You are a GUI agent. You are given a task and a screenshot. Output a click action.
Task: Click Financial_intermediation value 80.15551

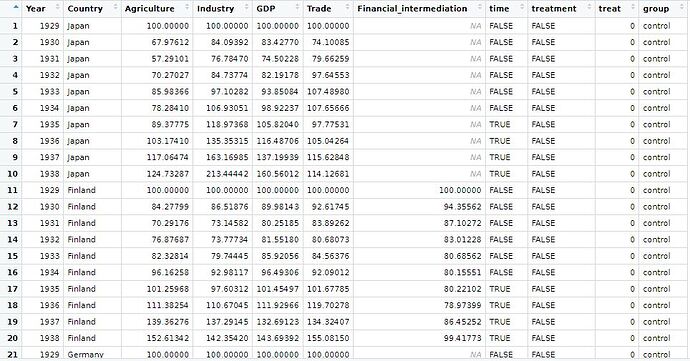pyautogui.click(x=462, y=273)
